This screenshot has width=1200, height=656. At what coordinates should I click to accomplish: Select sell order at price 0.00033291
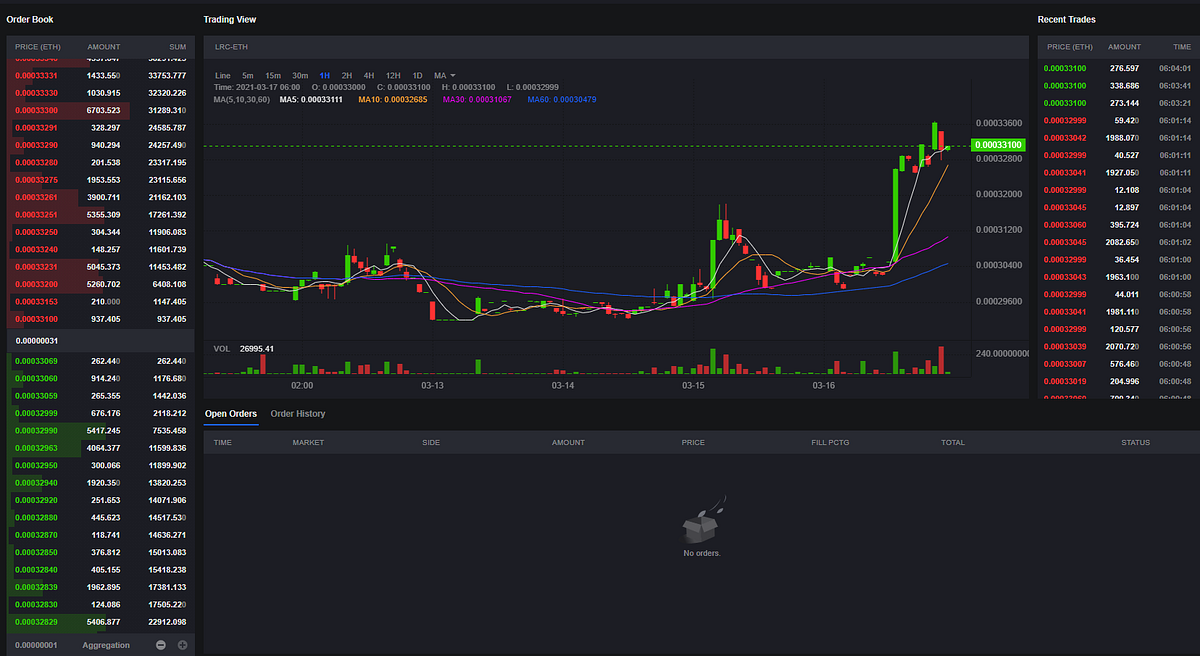101,128
